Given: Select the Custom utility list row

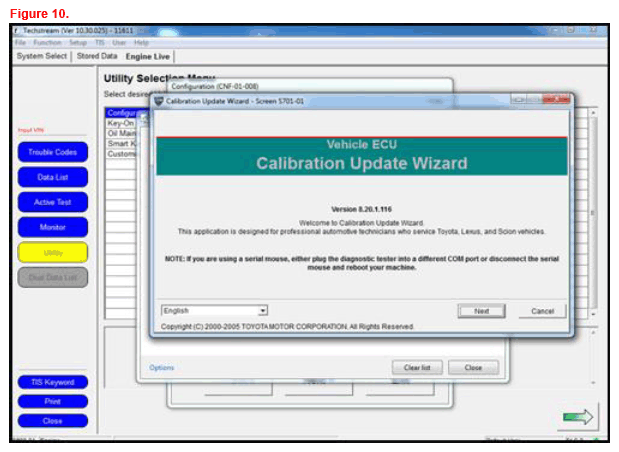Looking at the screenshot, I should pos(121,154).
